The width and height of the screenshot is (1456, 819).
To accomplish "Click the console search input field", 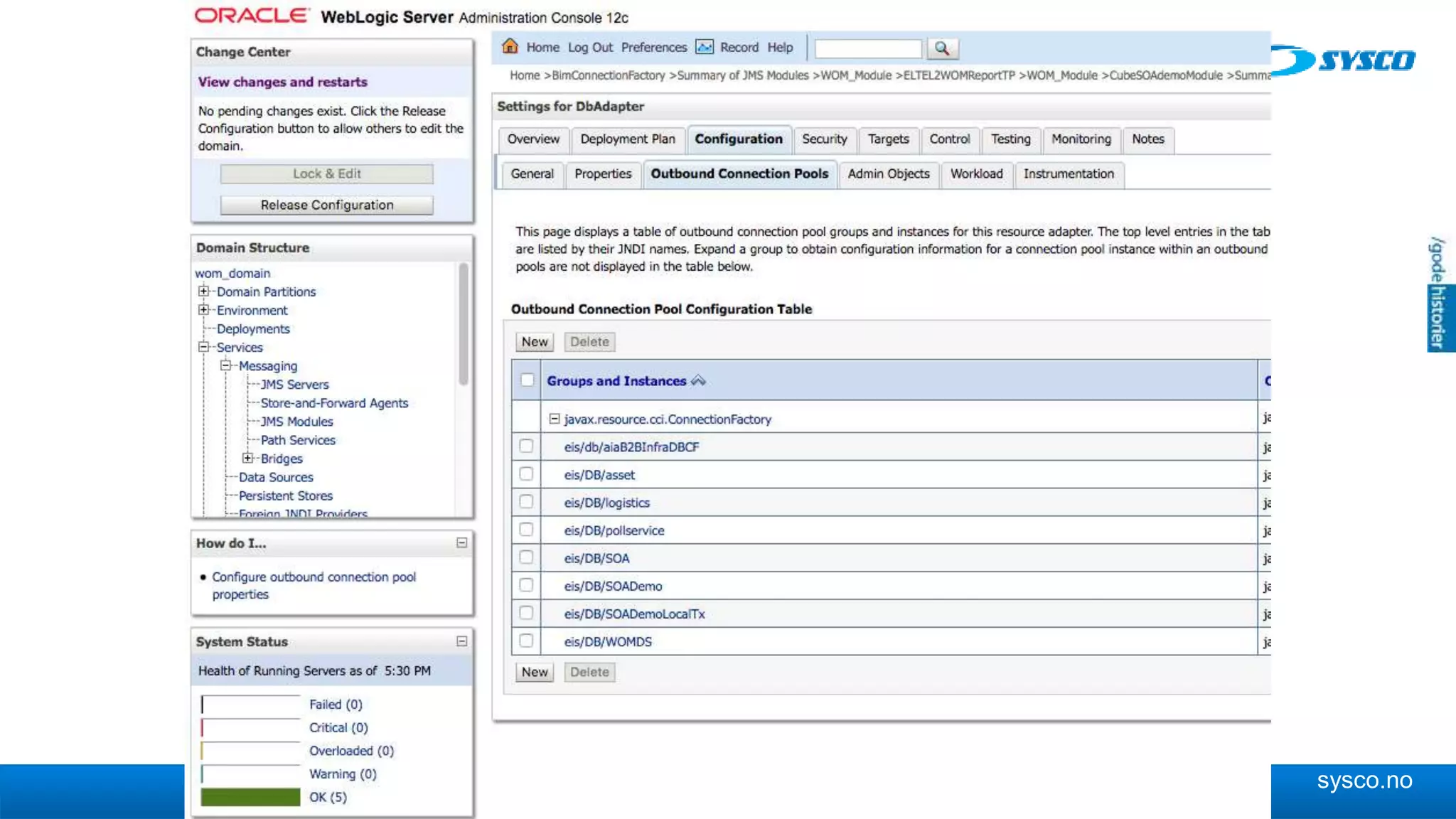I will (x=867, y=48).
